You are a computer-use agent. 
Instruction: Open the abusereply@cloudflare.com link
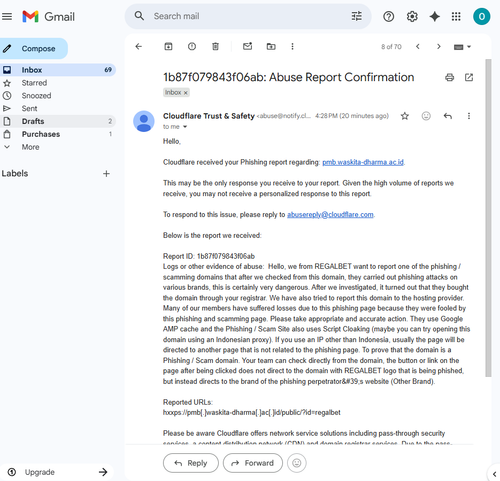pos(330,215)
